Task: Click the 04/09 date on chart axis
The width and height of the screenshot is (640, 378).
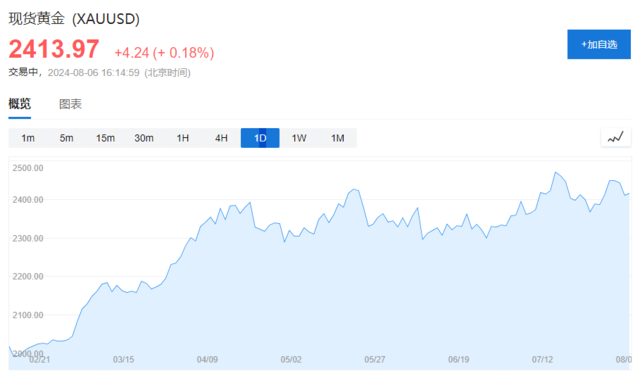Action: (207, 360)
